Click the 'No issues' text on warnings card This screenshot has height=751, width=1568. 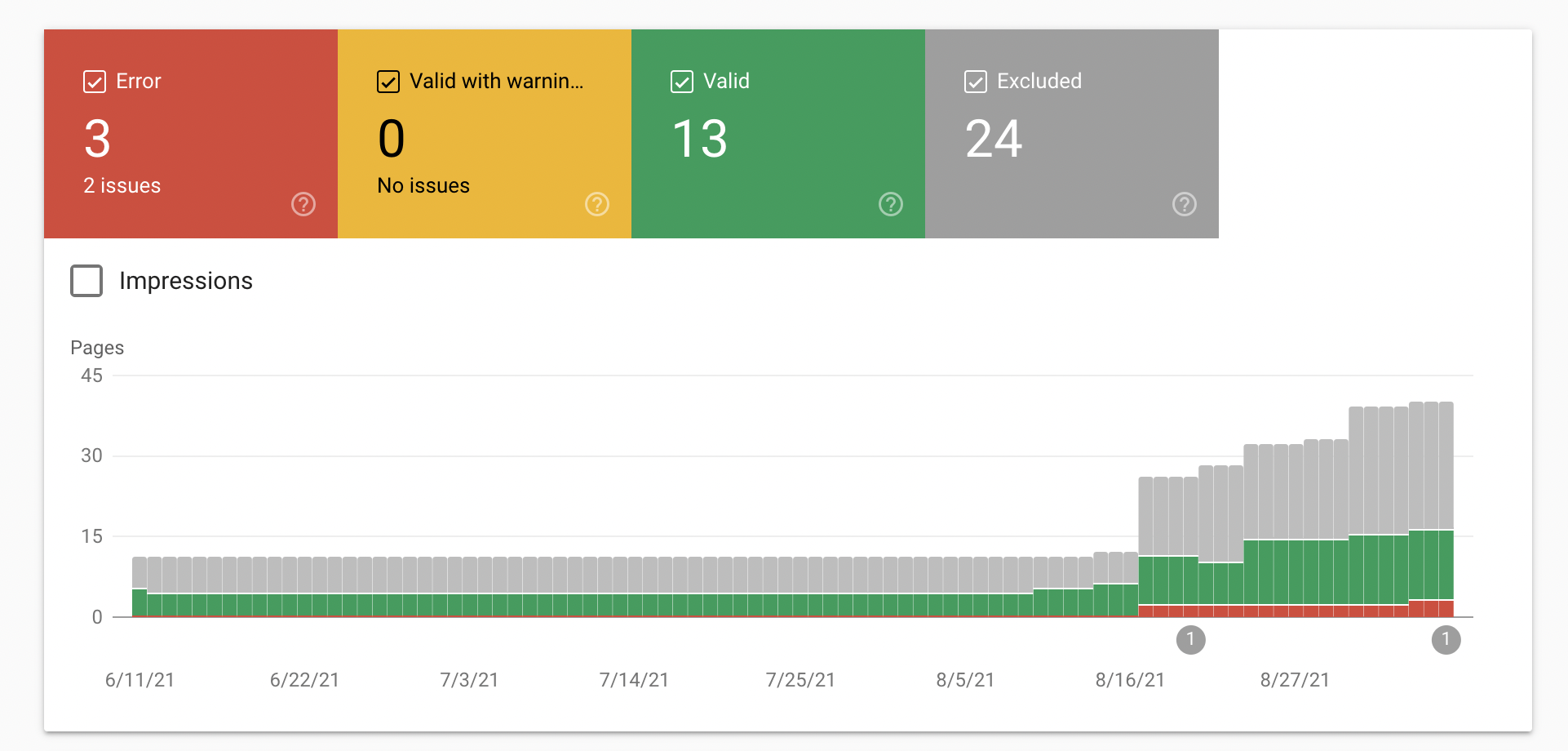(x=423, y=186)
